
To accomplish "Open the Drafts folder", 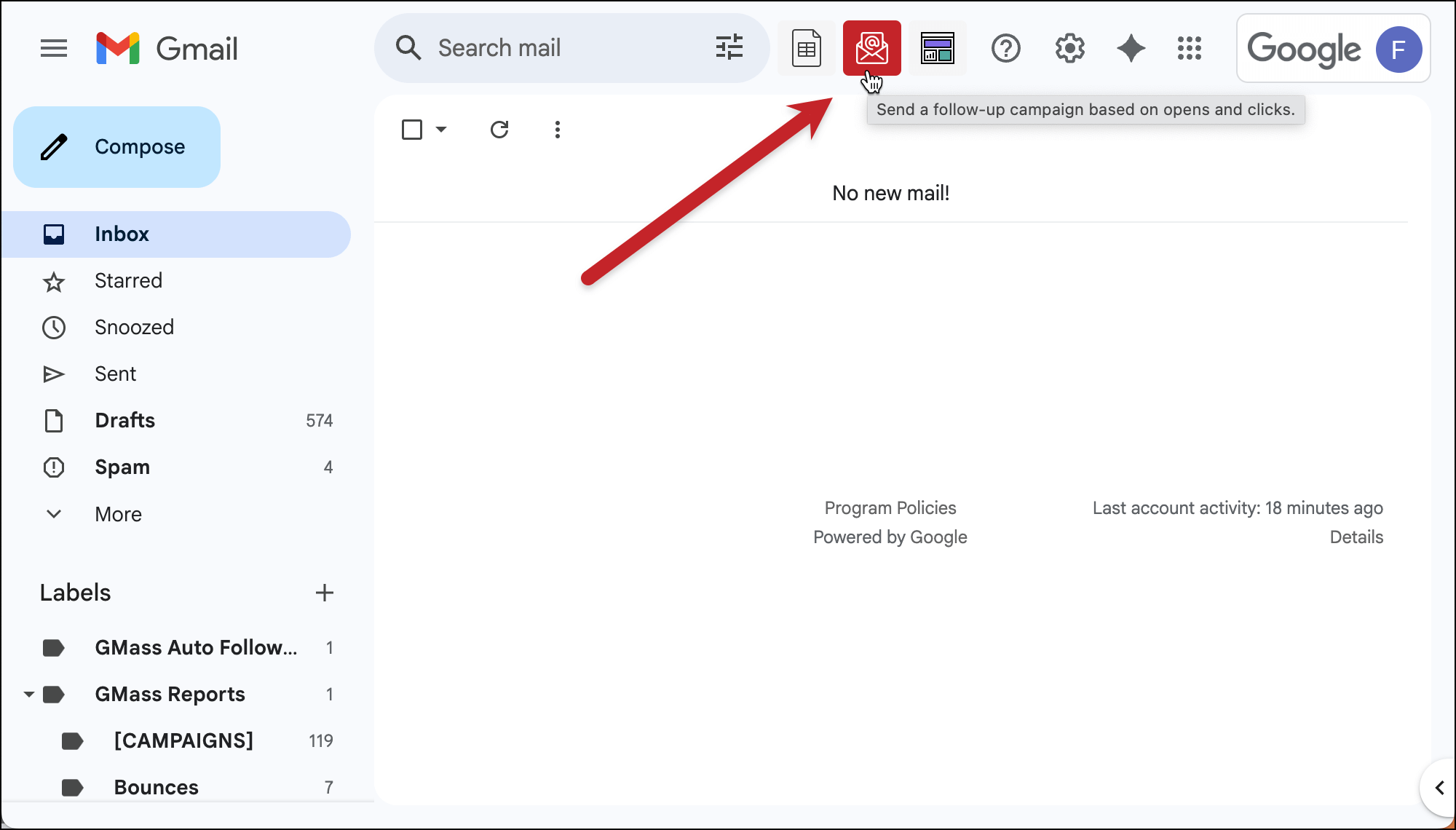I will 124,421.
